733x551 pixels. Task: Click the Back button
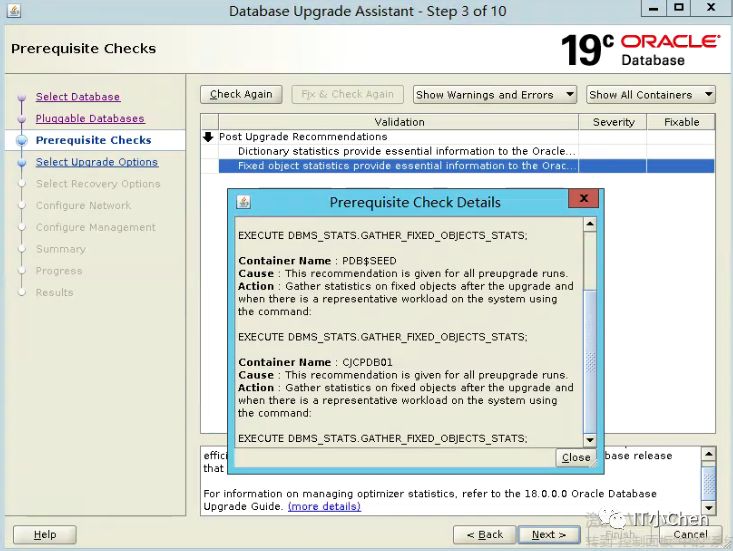click(485, 535)
